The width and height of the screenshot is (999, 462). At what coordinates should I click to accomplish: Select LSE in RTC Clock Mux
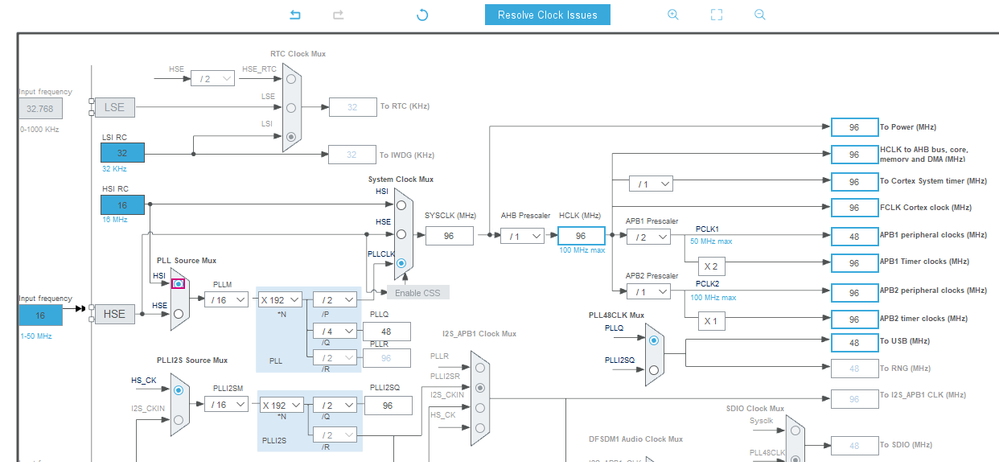[291, 108]
